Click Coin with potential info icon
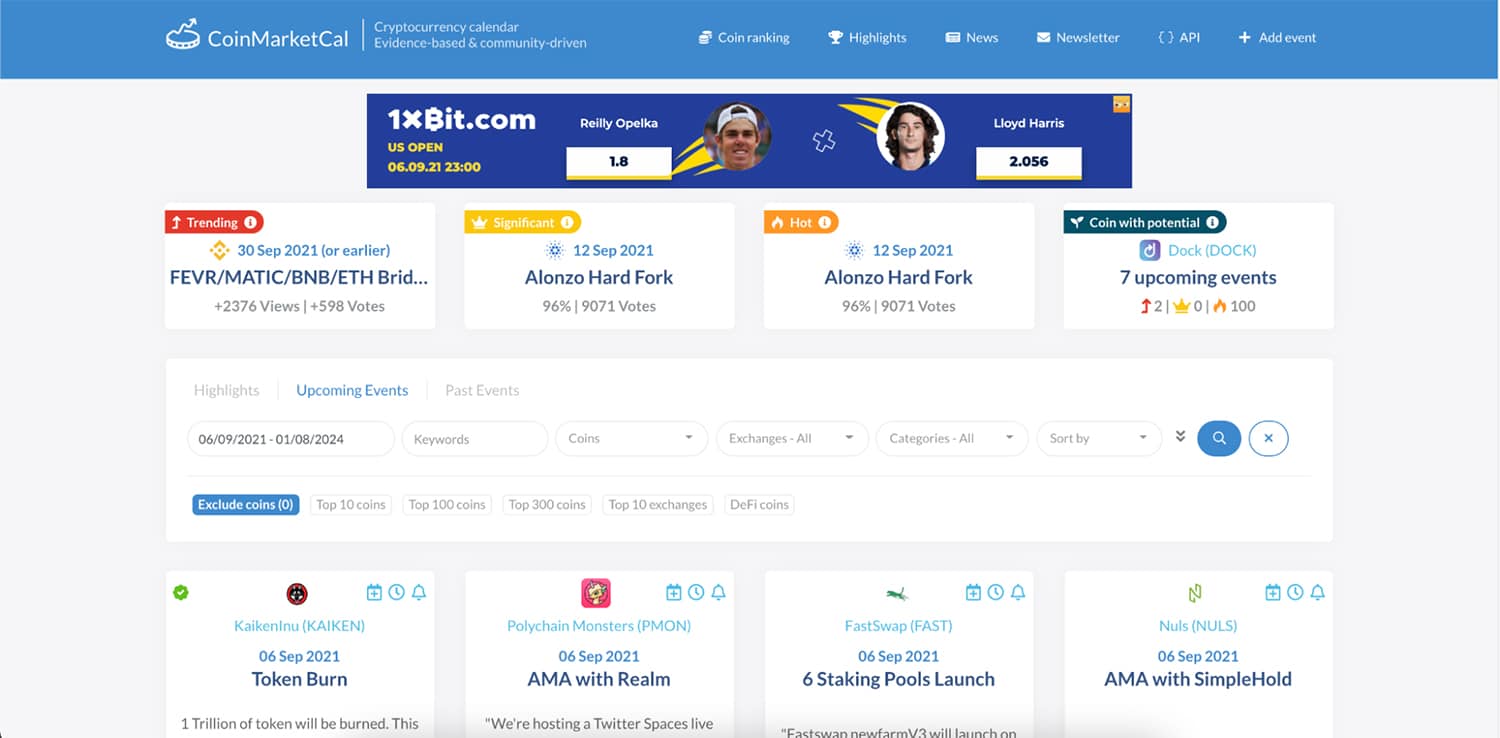This screenshot has width=1500, height=738. click(1212, 223)
